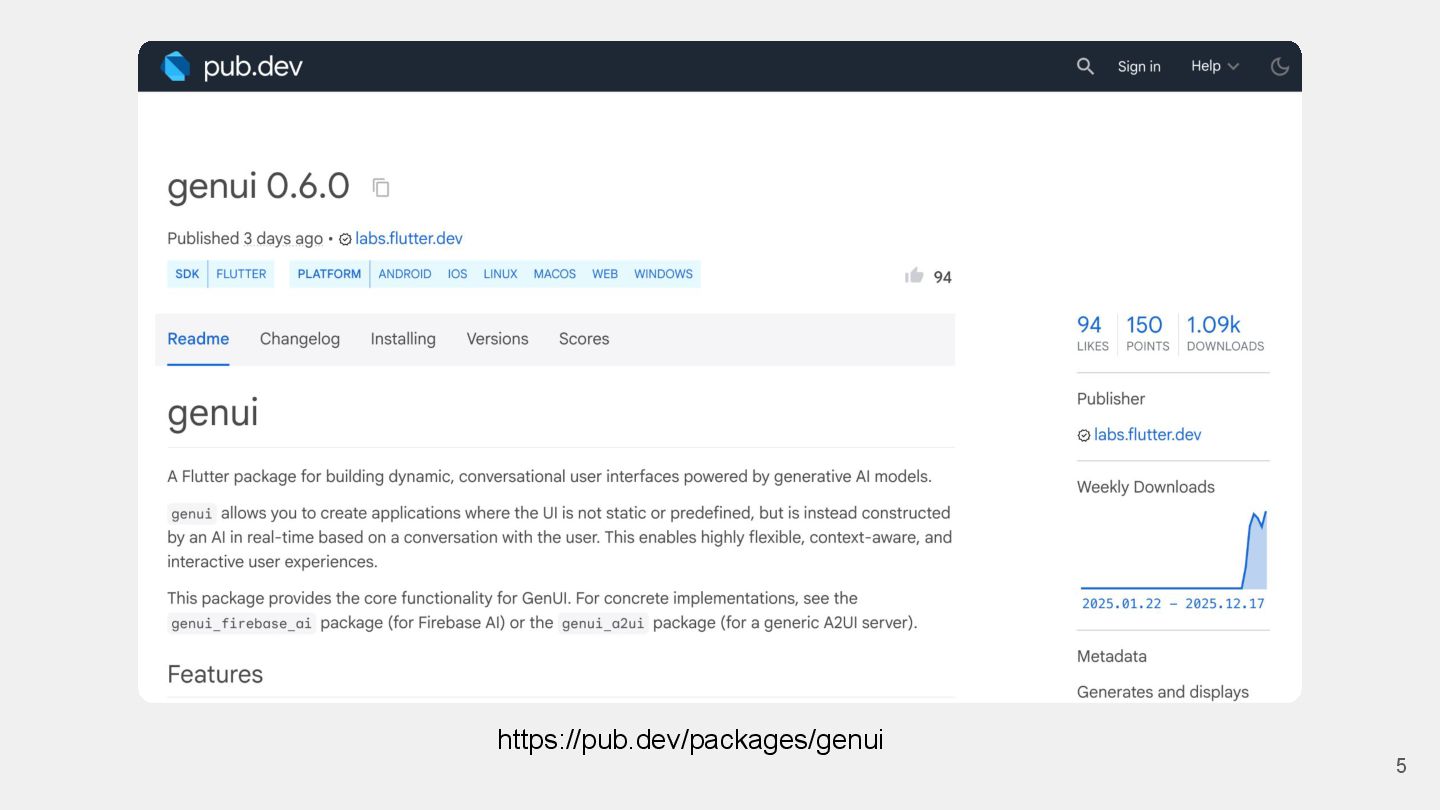The width and height of the screenshot is (1440, 810).
Task: Click verified publisher badge near Published date
Action: [345, 239]
